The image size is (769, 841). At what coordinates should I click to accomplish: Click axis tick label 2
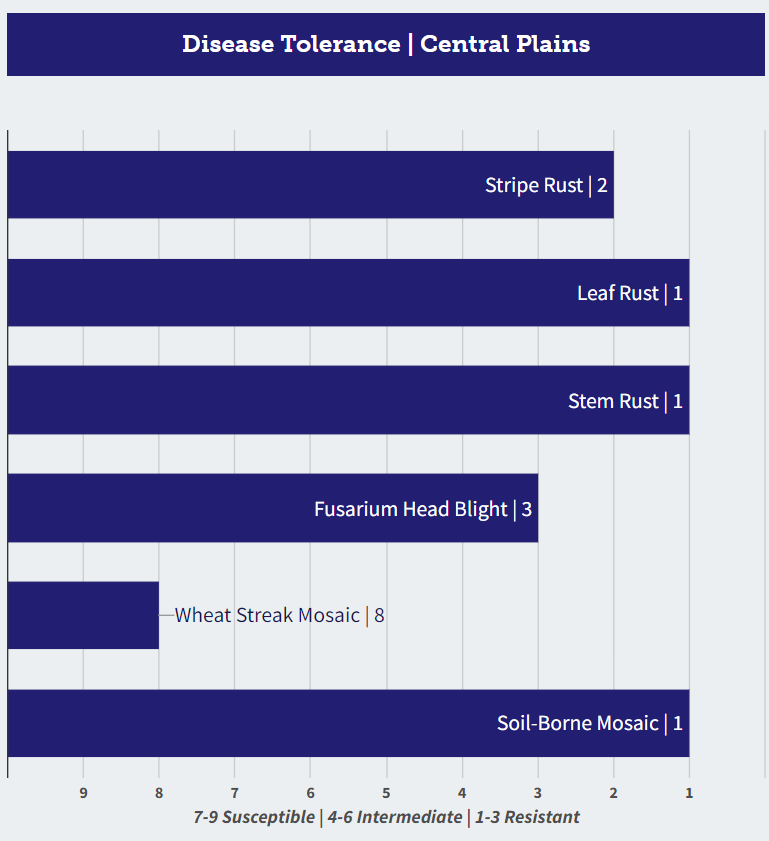click(613, 793)
